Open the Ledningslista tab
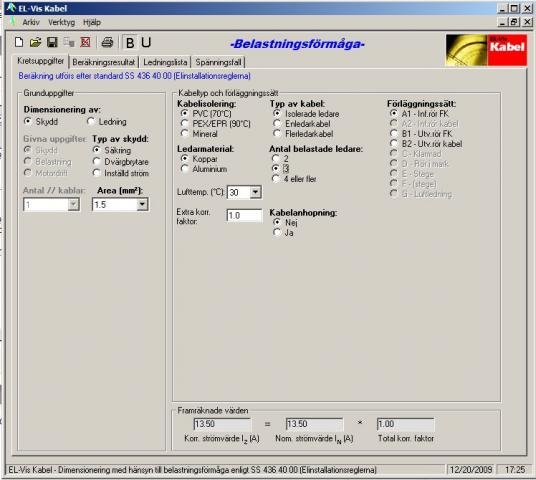This screenshot has width=536, height=480. (x=165, y=62)
